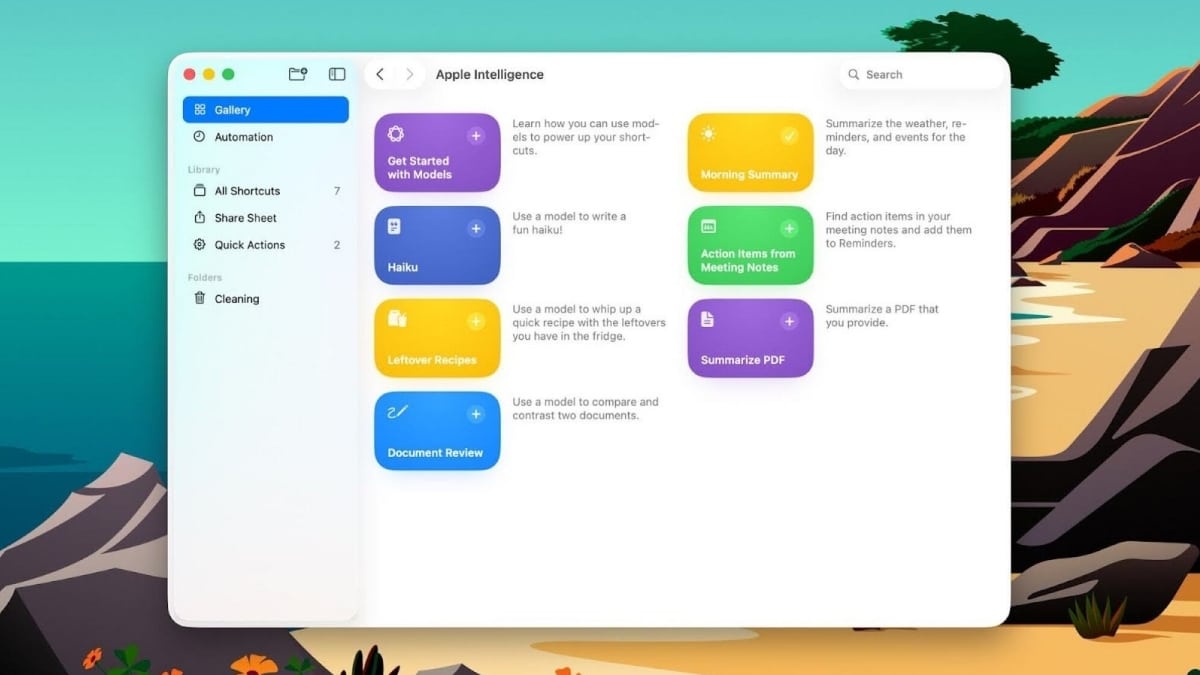Viewport: 1200px width, 675px height.
Task: Add the Haiku shortcut with plus
Action: pos(476,228)
